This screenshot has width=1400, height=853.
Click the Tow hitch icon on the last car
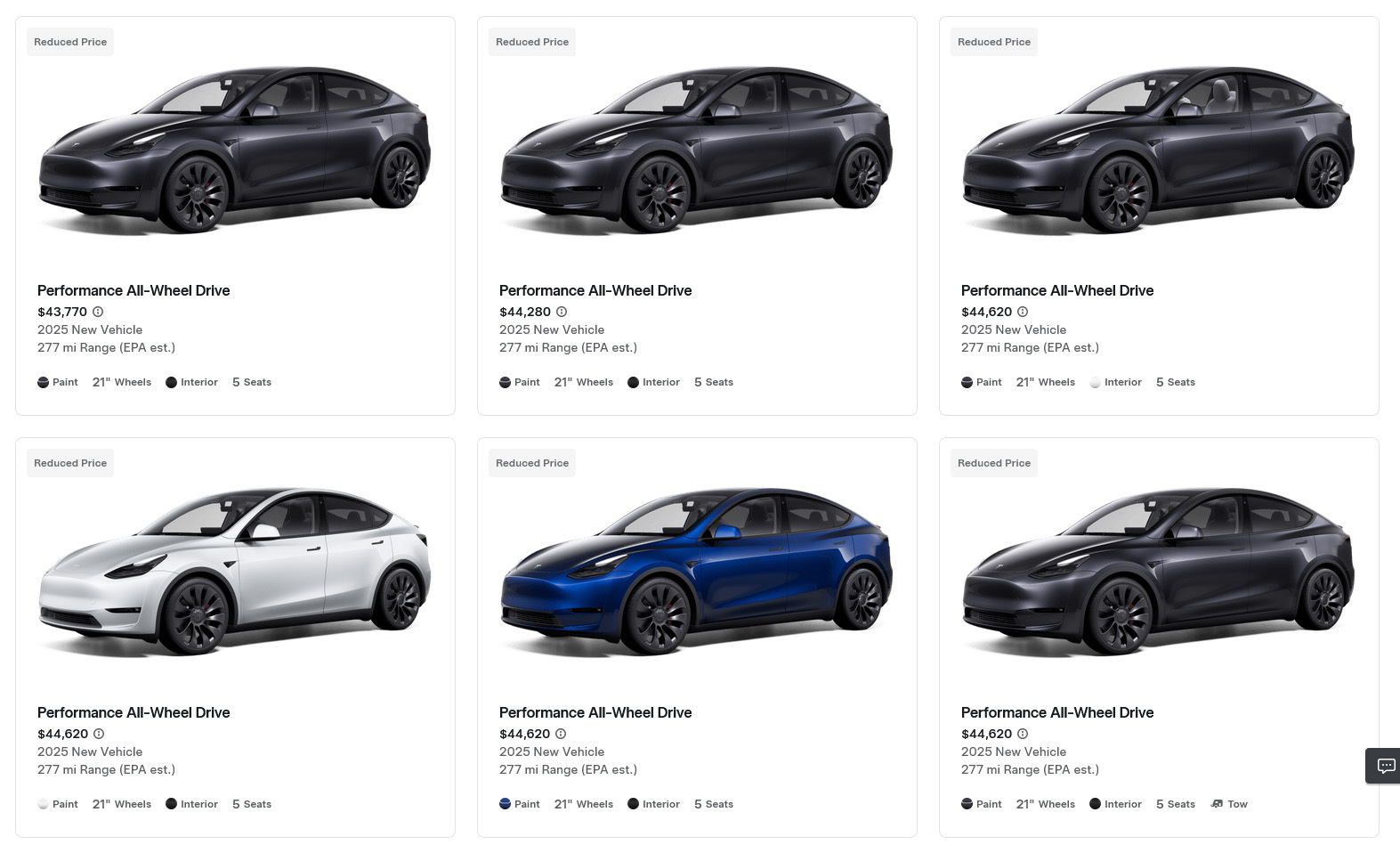pos(1217,804)
